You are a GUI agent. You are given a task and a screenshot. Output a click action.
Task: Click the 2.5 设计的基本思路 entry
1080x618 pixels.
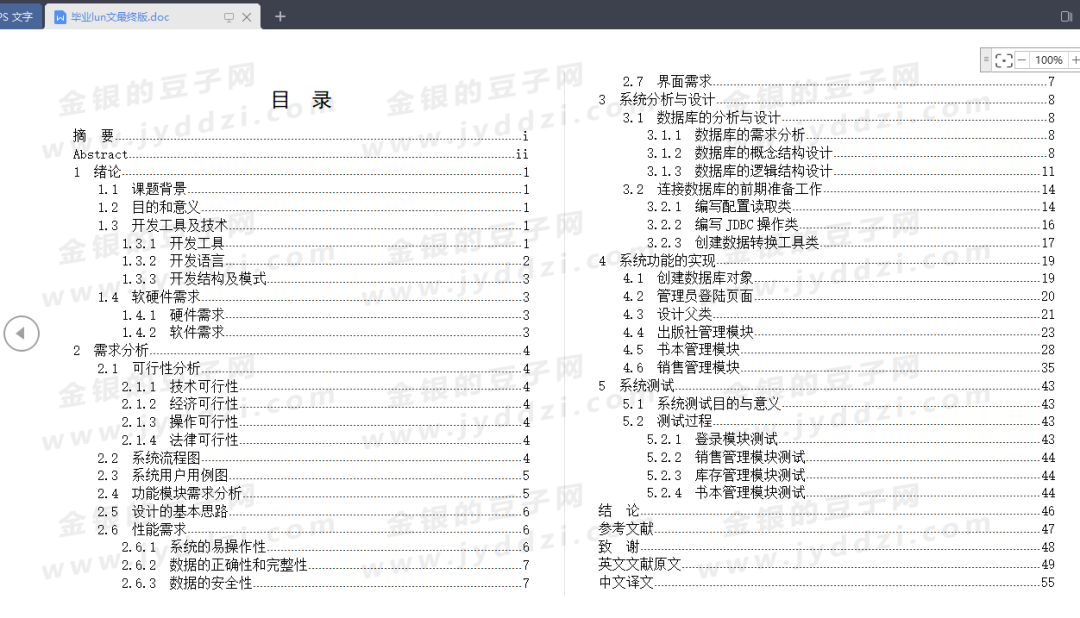point(313,511)
